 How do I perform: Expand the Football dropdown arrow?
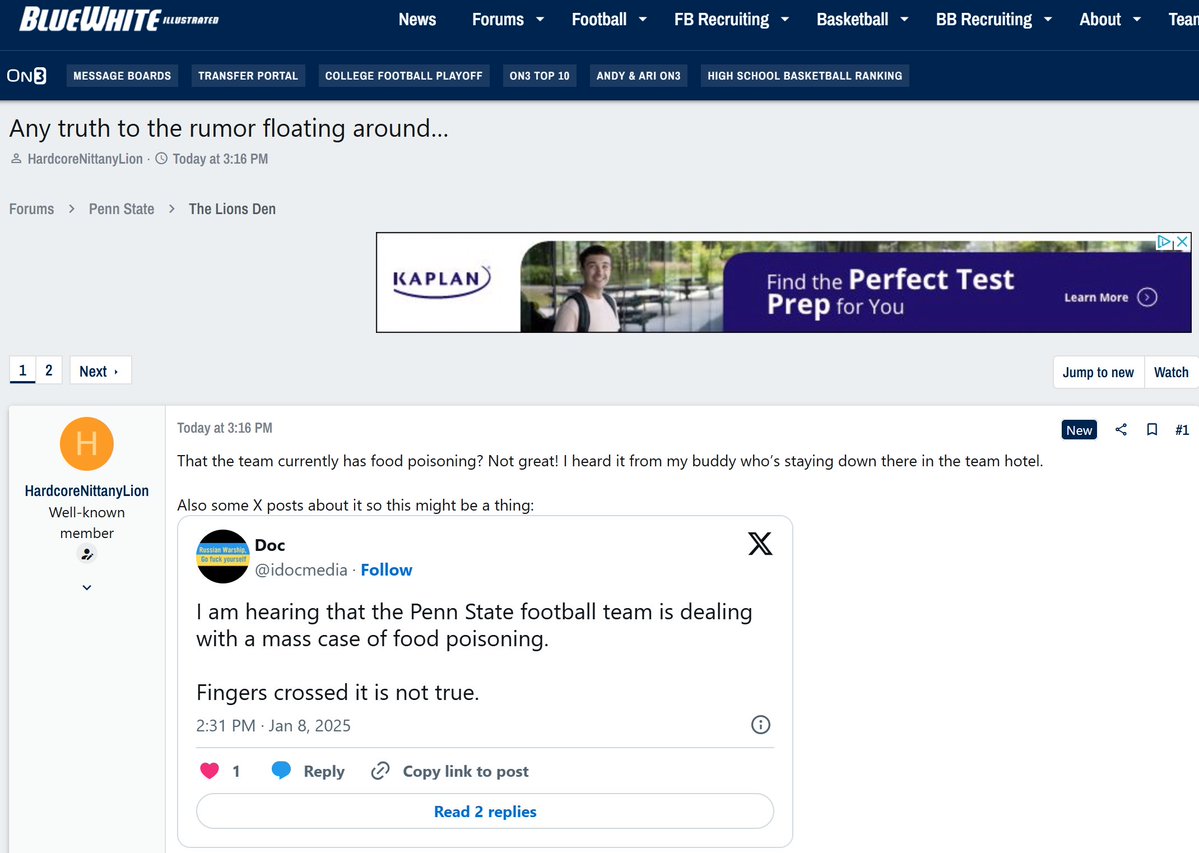click(x=642, y=19)
